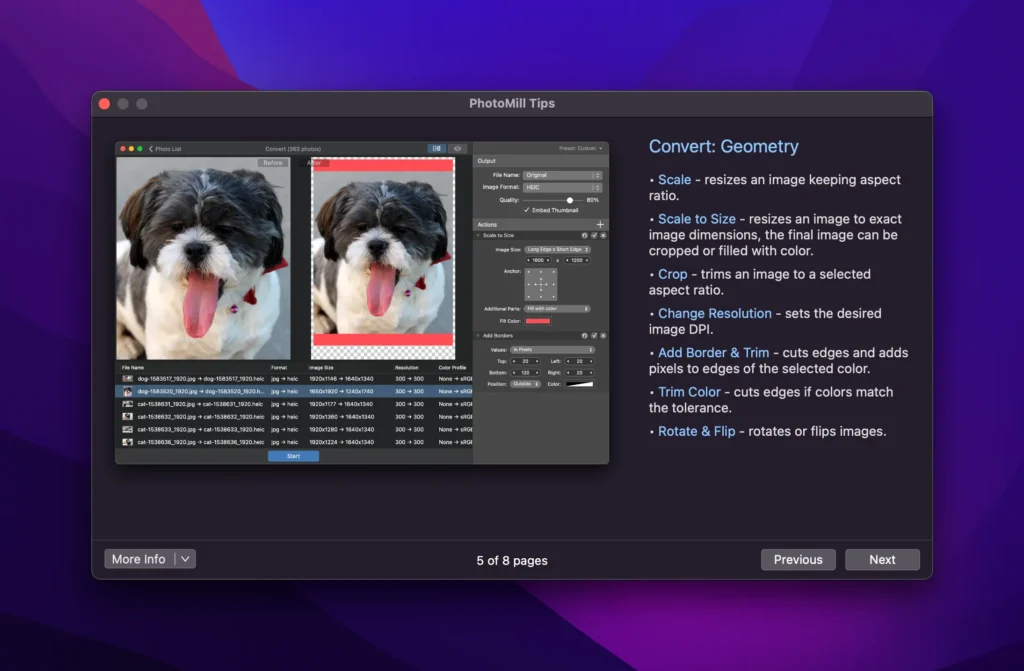Collapse the Add Borders section
This screenshot has width=1024, height=671.
click(x=478, y=335)
